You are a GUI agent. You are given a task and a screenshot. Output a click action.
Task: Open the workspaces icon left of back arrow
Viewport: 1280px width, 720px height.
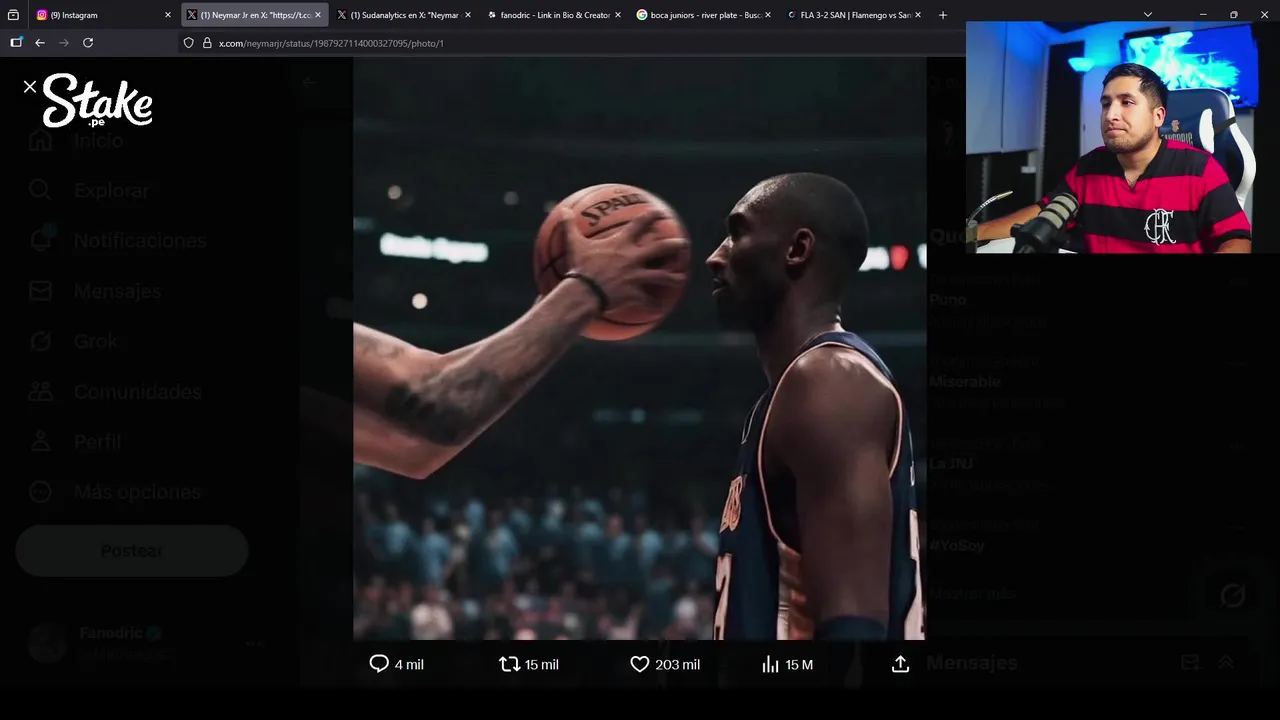(16, 43)
